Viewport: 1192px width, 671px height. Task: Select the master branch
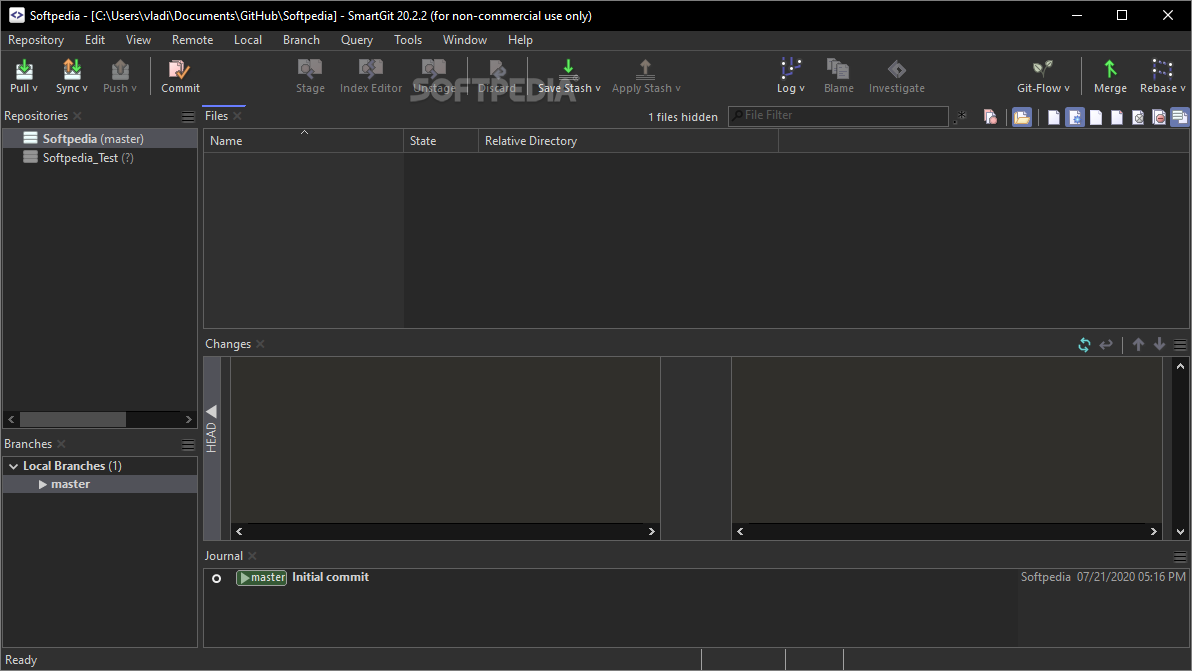(100, 484)
